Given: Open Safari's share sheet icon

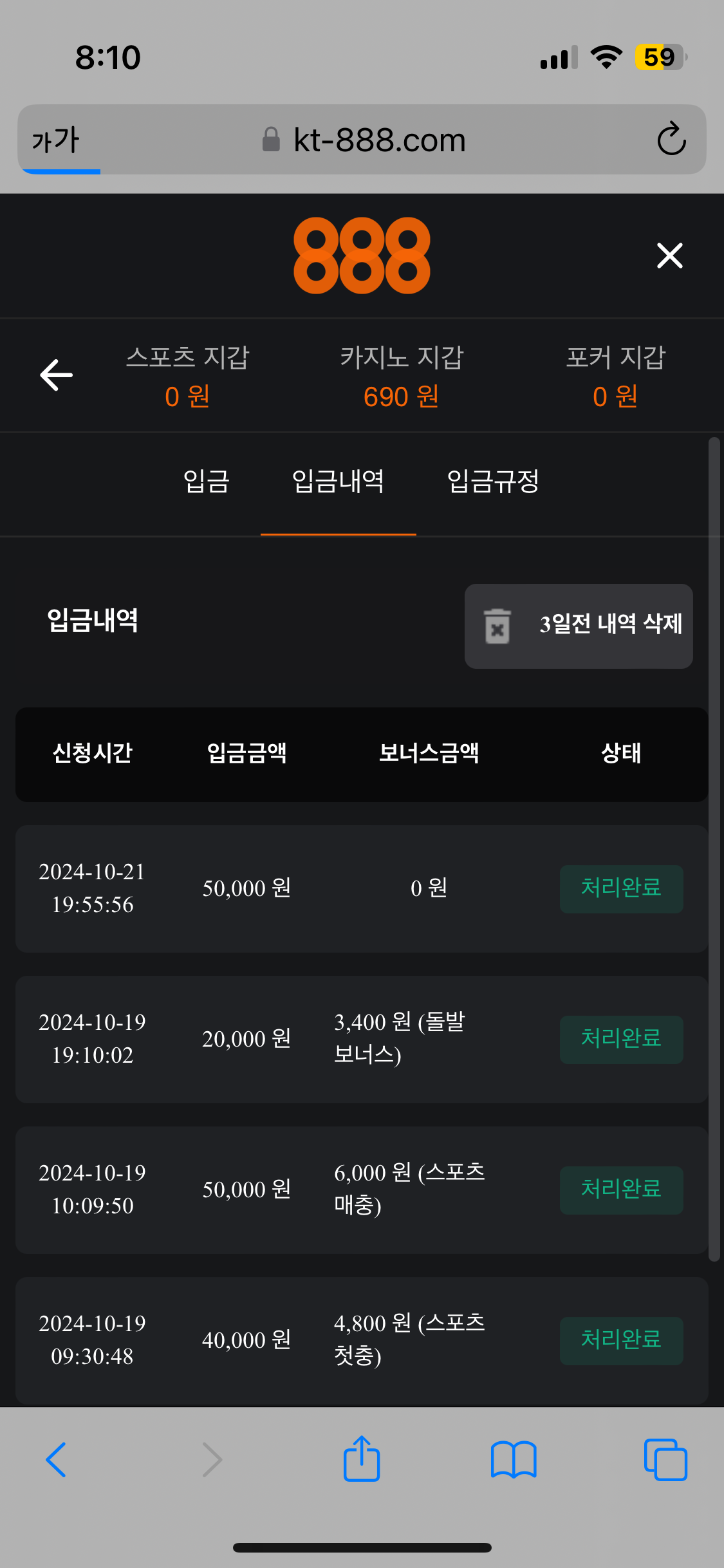Looking at the screenshot, I should (x=362, y=1459).
